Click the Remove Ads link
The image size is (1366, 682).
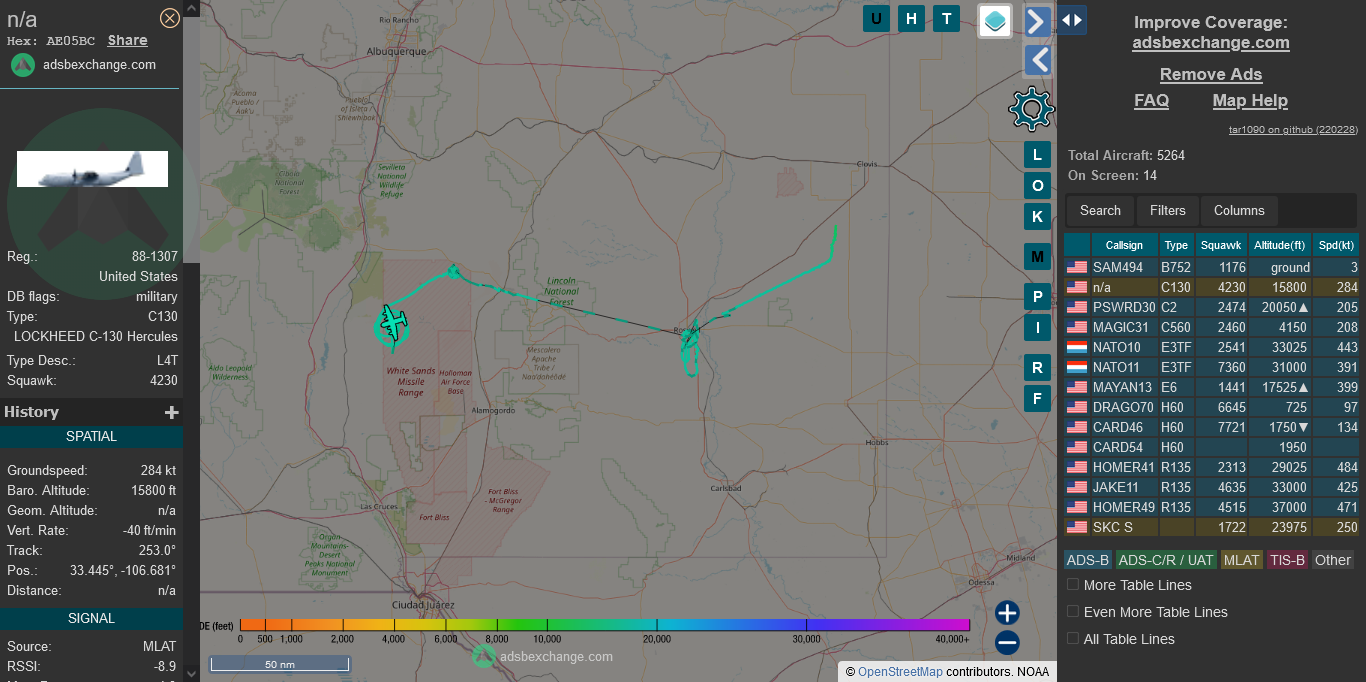point(1211,75)
